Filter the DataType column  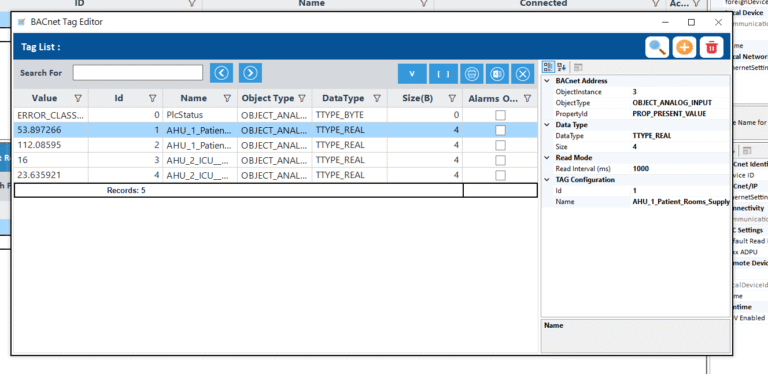click(377, 98)
